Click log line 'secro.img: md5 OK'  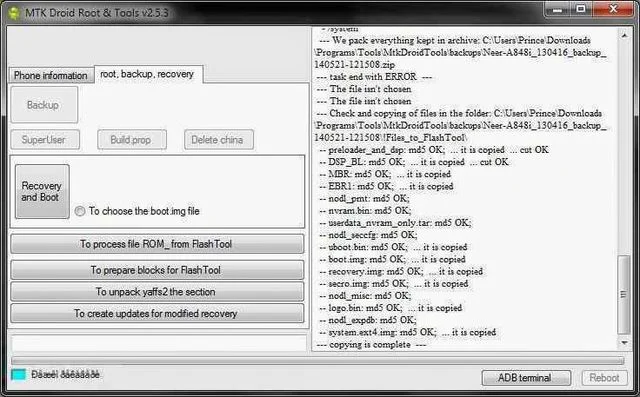(x=394, y=284)
